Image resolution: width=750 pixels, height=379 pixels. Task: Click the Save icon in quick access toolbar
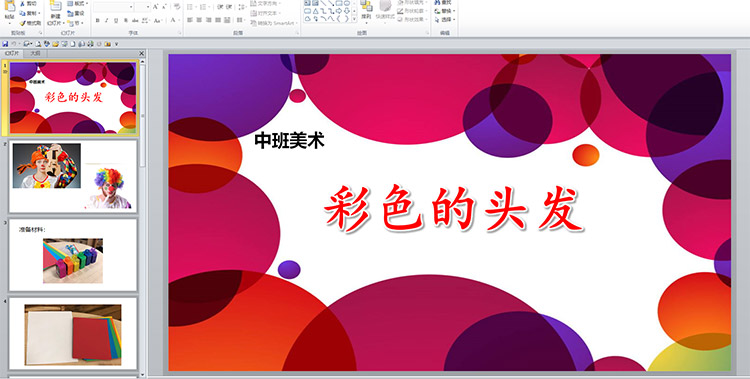coord(5,44)
